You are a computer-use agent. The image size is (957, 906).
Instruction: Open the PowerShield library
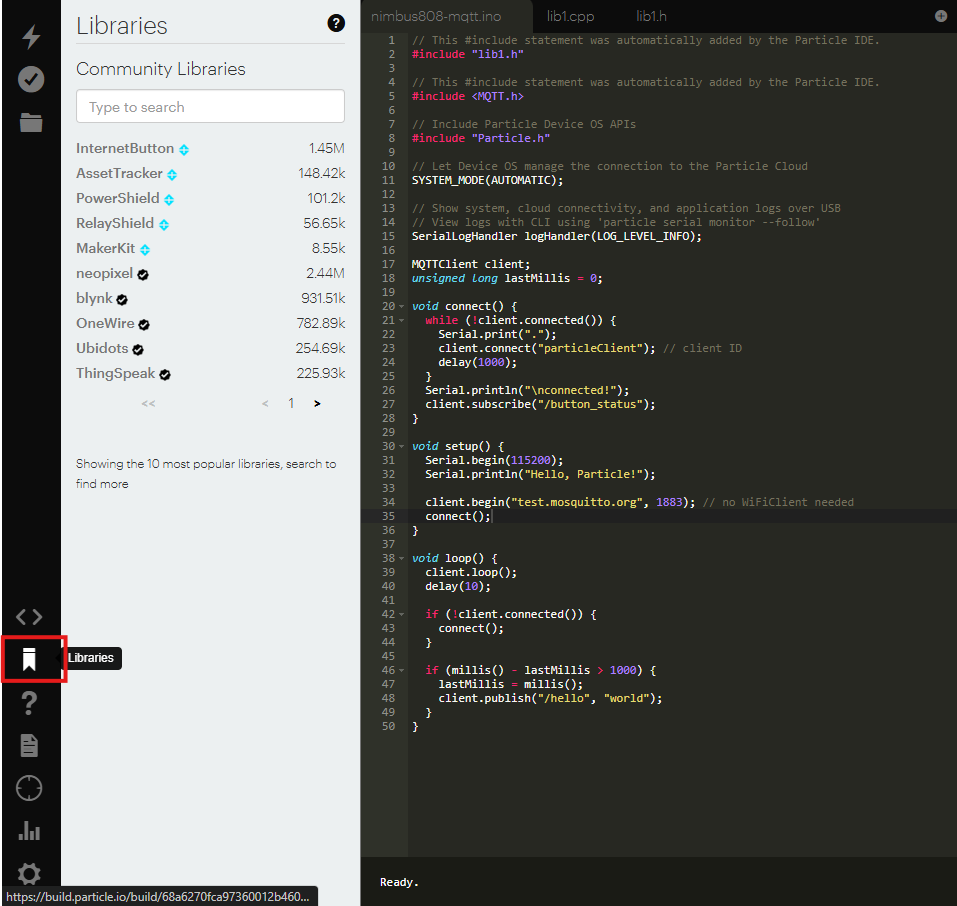[x=118, y=198]
